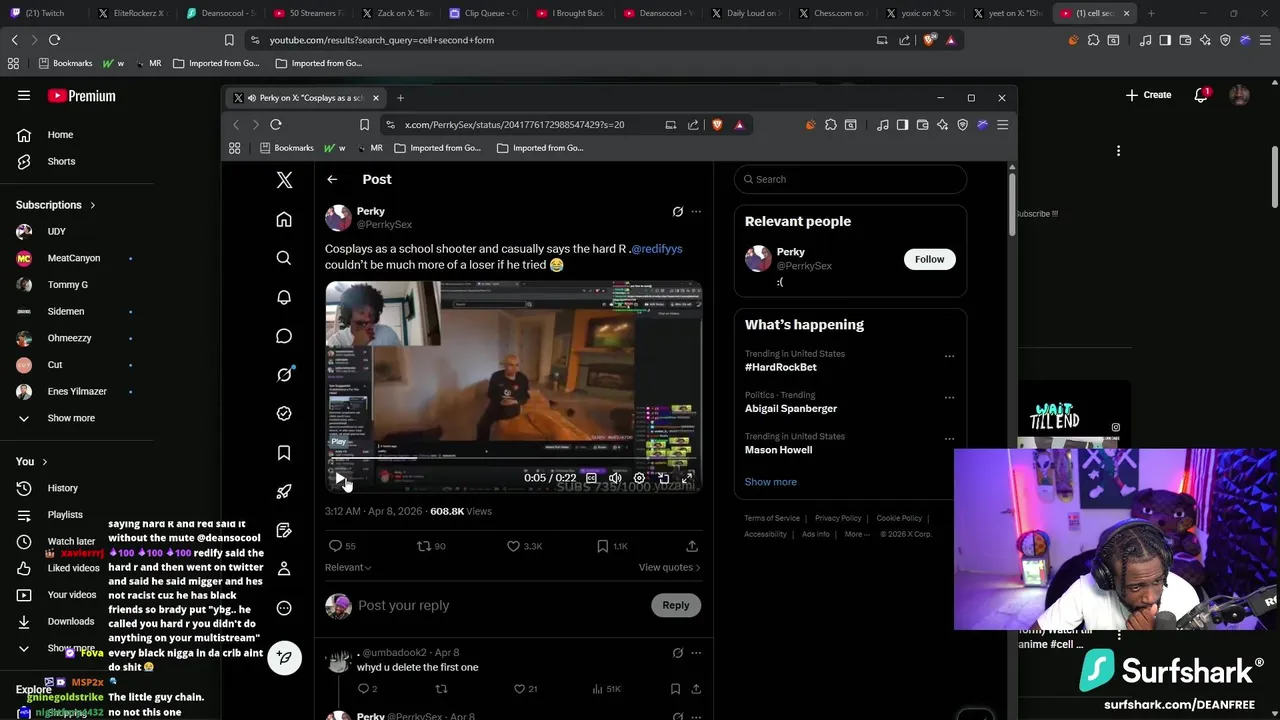Bookmark the post with 1.1K bookmarks

tap(602, 546)
